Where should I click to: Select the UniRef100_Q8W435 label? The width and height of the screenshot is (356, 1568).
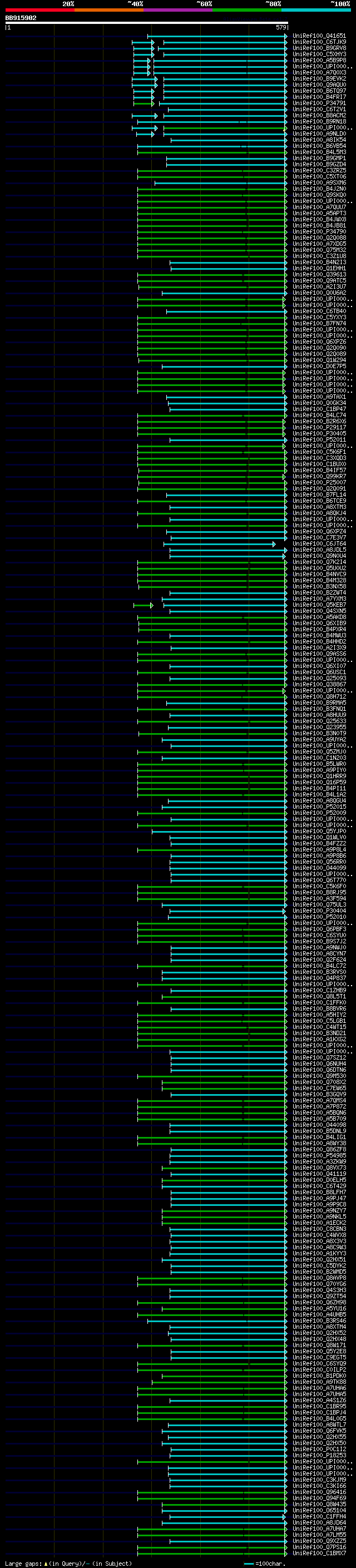[319, 1504]
